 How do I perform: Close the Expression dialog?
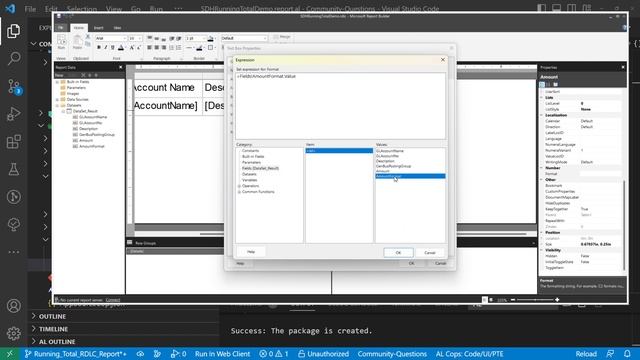point(443,60)
